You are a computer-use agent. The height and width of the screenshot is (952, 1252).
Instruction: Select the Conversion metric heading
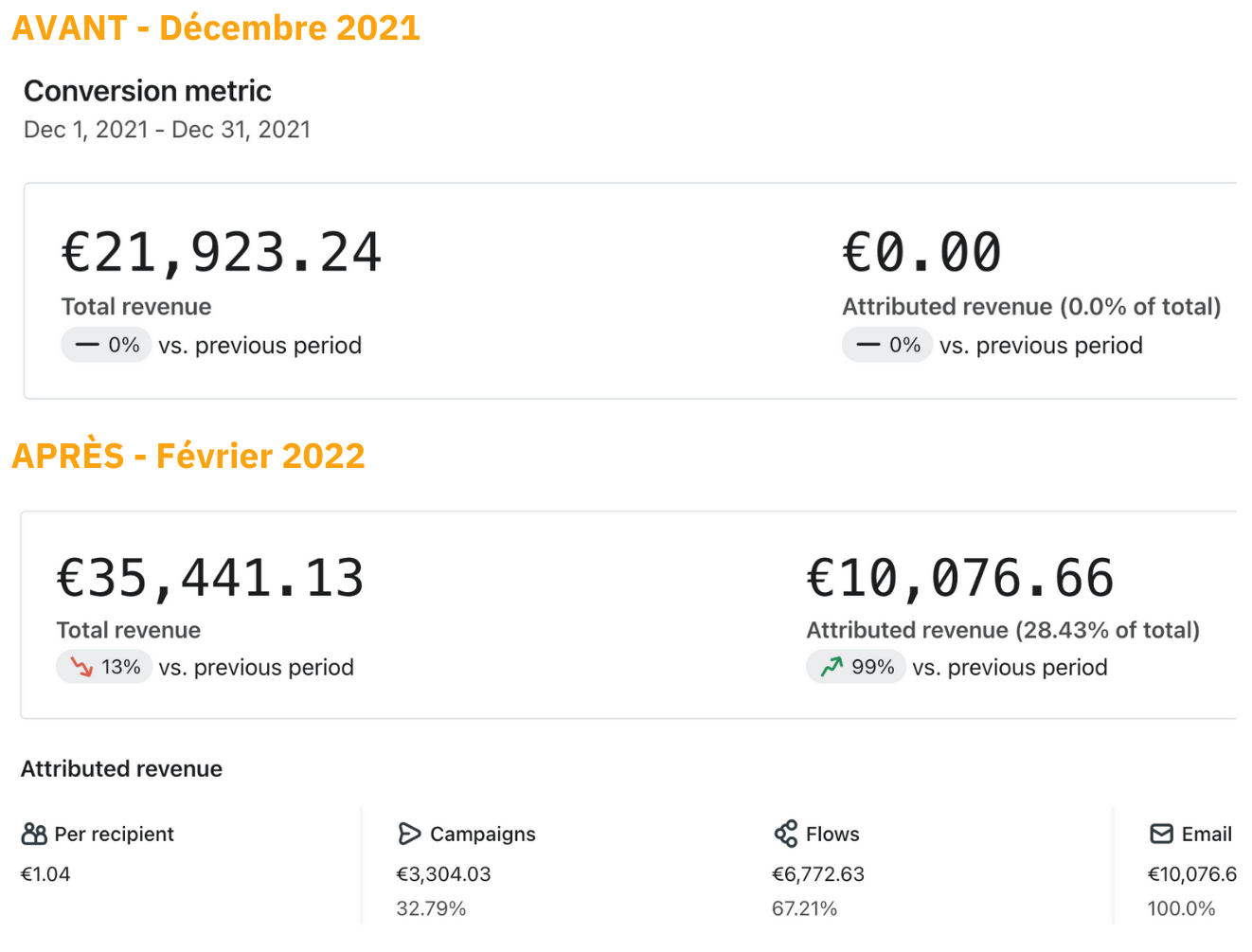(148, 91)
